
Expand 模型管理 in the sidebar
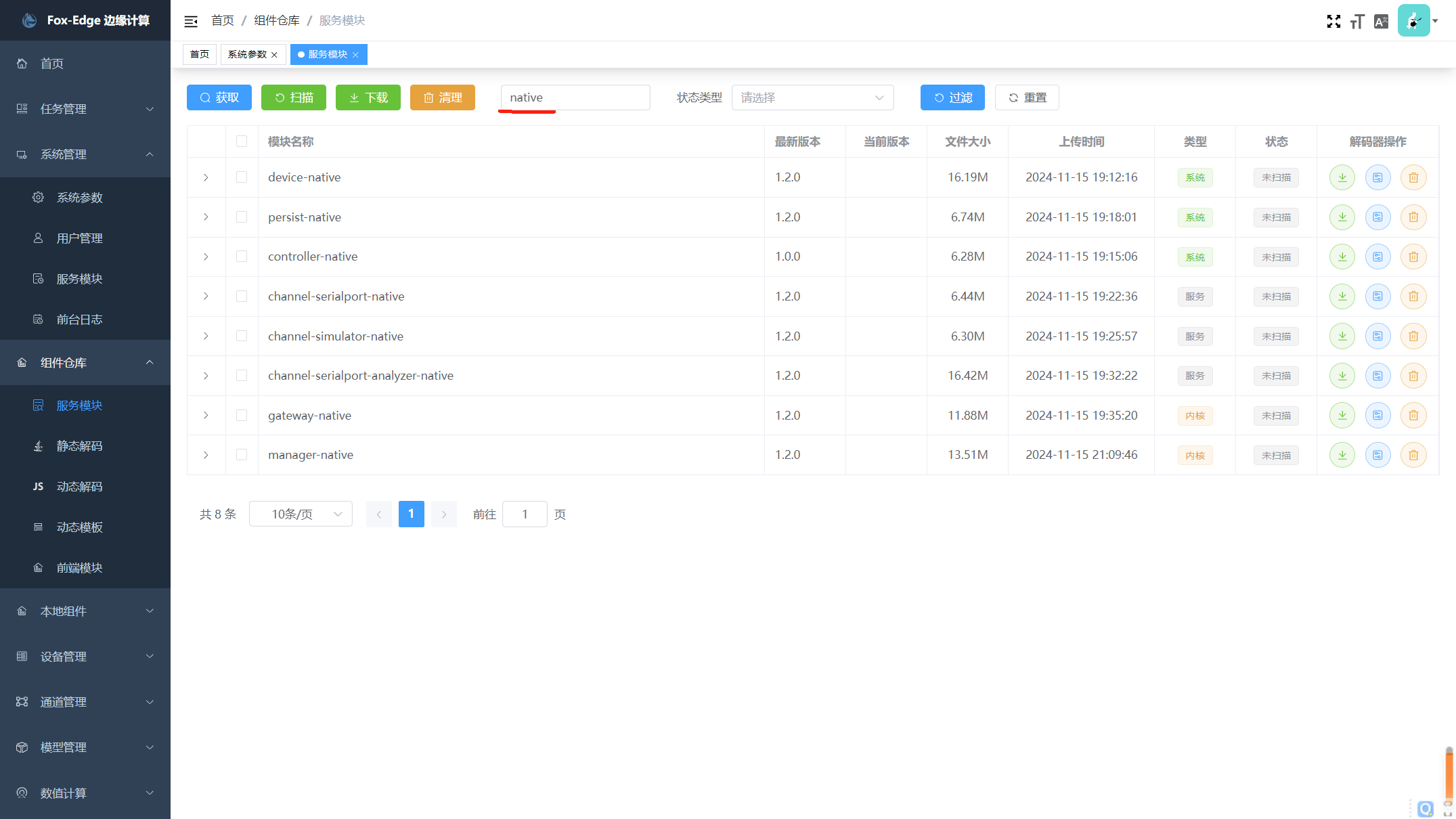(x=85, y=747)
